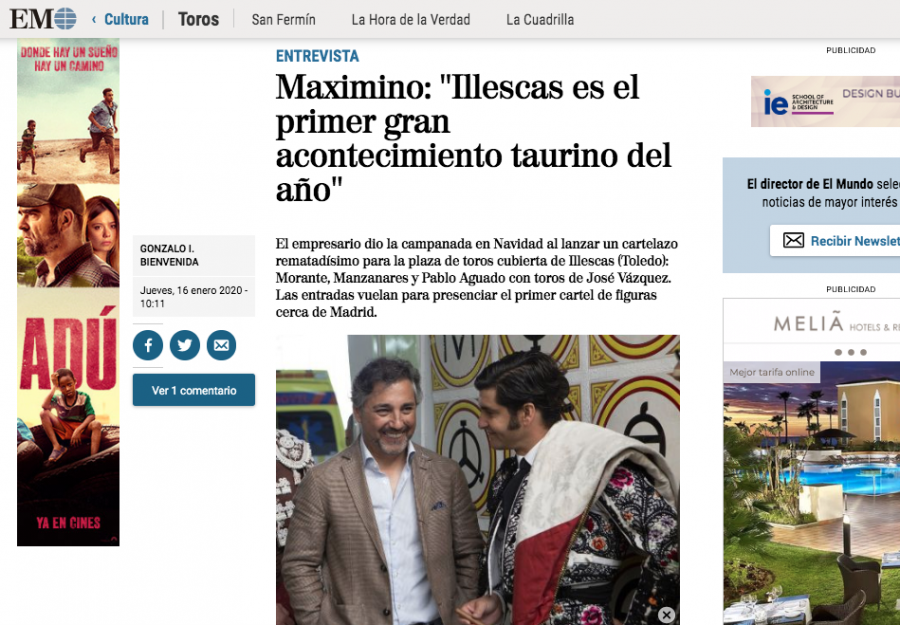Image resolution: width=900 pixels, height=625 pixels.
Task: Click Recibir Newsletter button
Action: [x=835, y=240]
